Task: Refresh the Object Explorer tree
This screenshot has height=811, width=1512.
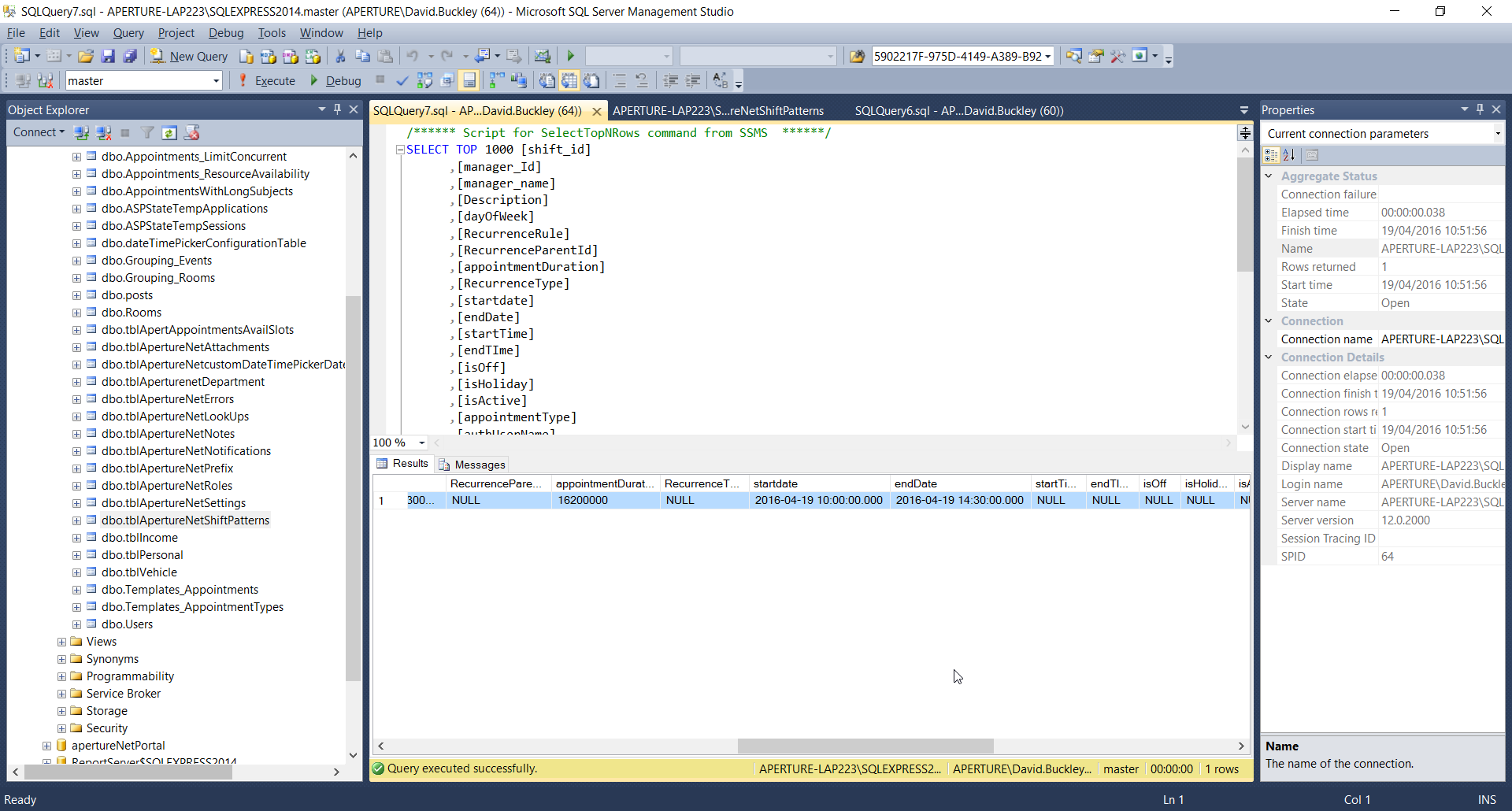Action: [169, 133]
